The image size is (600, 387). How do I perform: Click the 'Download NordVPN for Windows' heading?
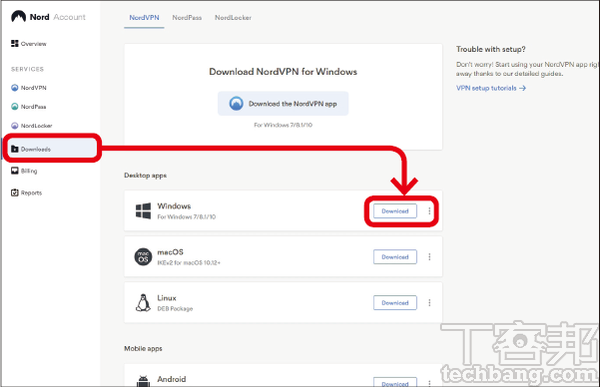[283, 72]
